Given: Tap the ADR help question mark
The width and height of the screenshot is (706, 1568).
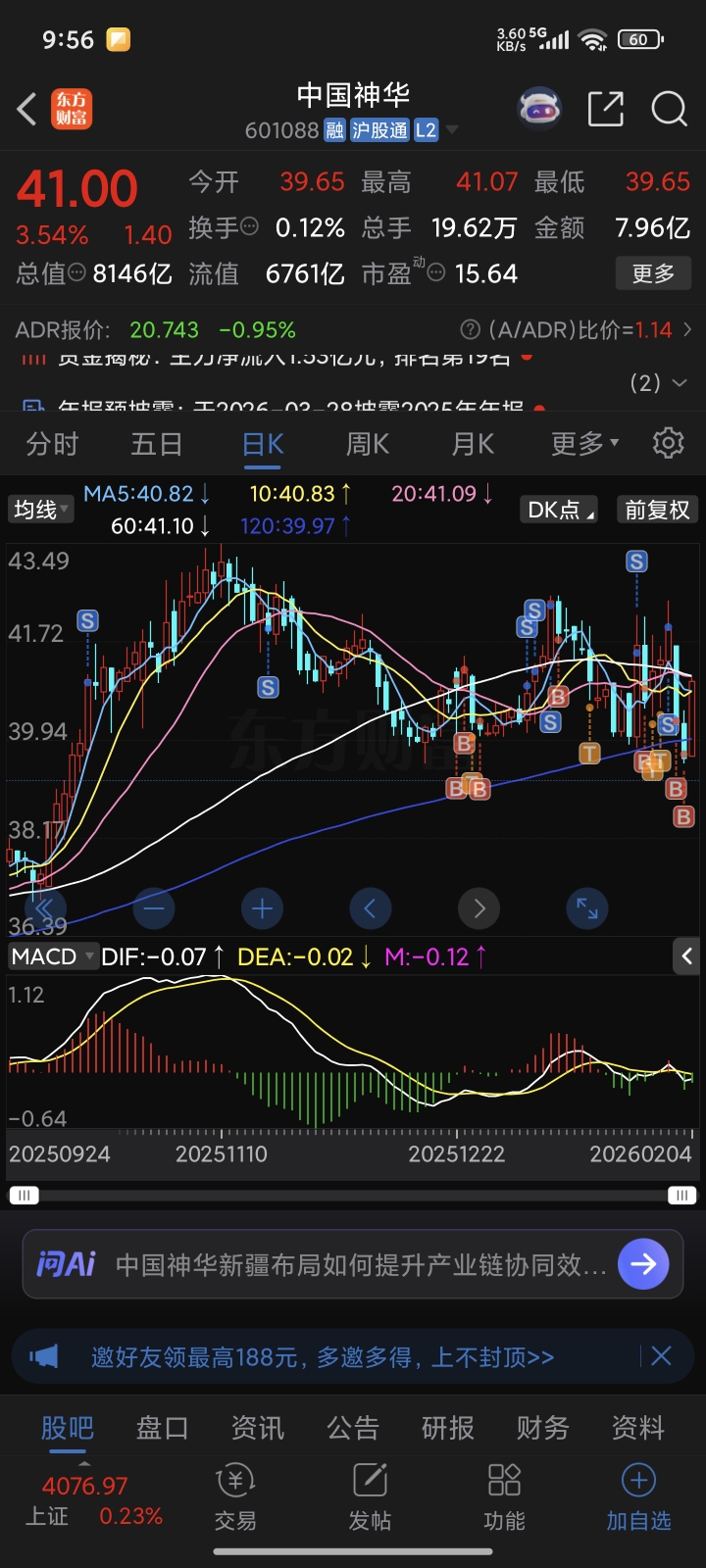Looking at the screenshot, I should pyautogui.click(x=471, y=330).
